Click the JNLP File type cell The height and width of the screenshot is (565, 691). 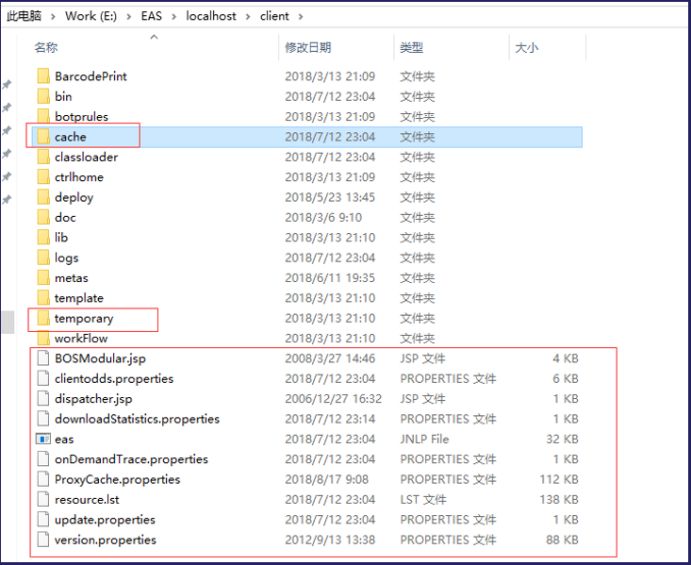(x=424, y=439)
